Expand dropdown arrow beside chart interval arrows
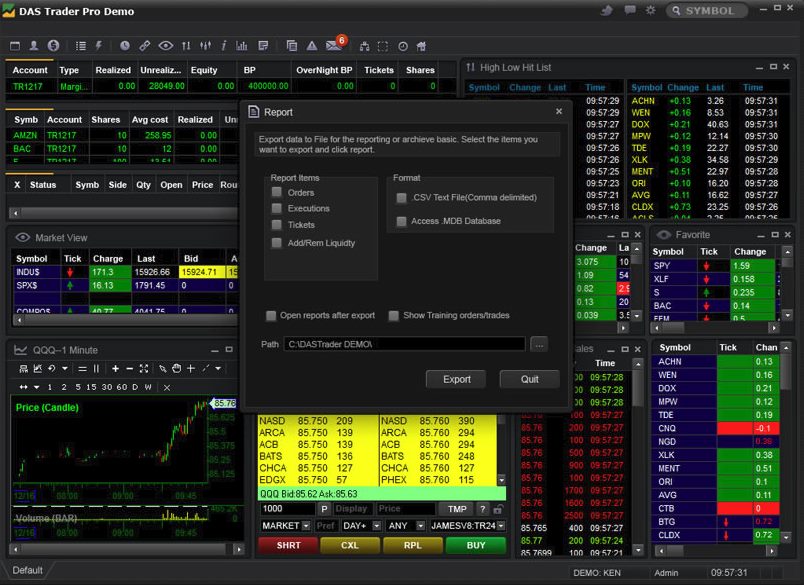The image size is (804, 585). pyautogui.click(x=36, y=387)
